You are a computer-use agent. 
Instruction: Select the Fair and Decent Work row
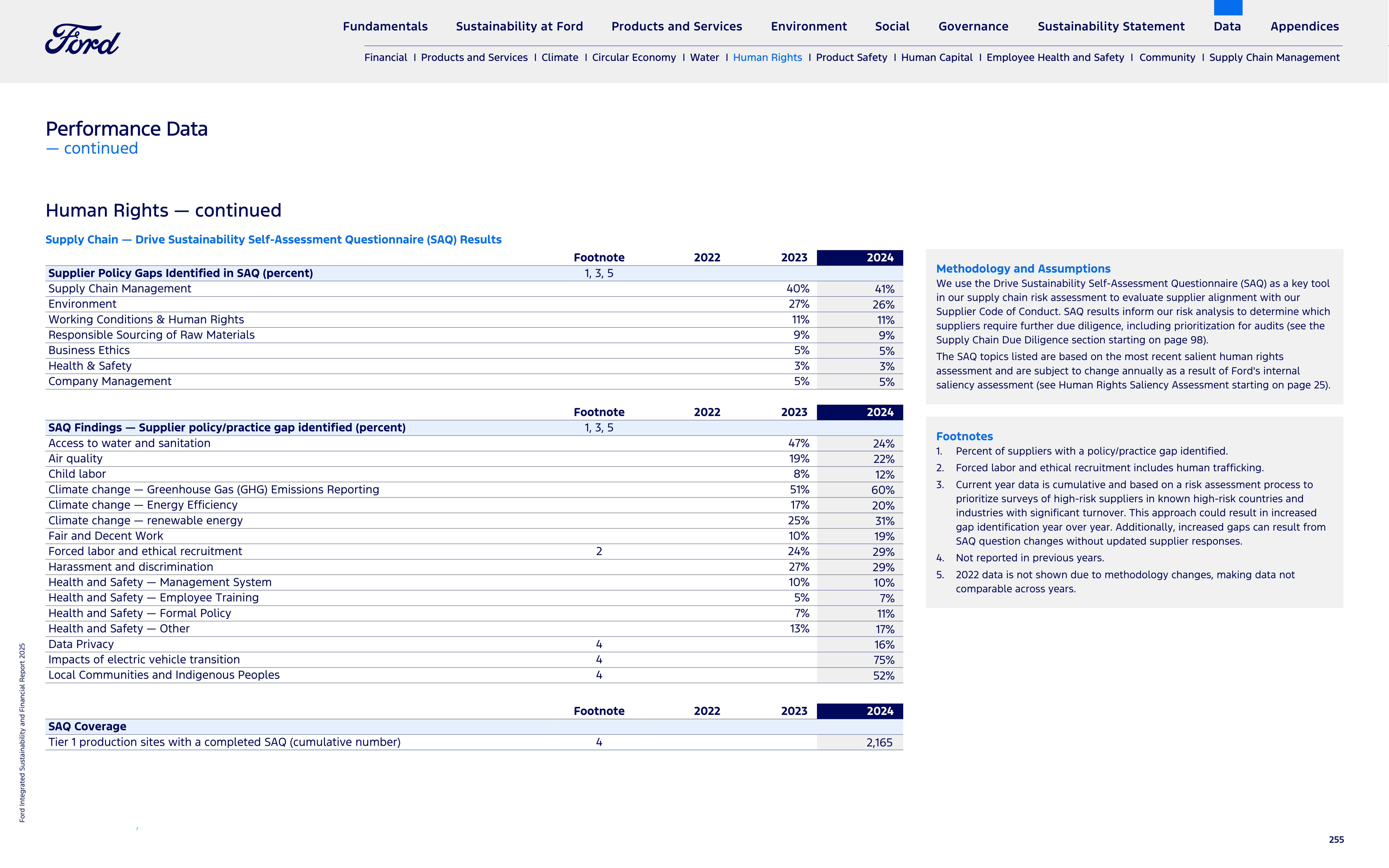pyautogui.click(x=474, y=536)
